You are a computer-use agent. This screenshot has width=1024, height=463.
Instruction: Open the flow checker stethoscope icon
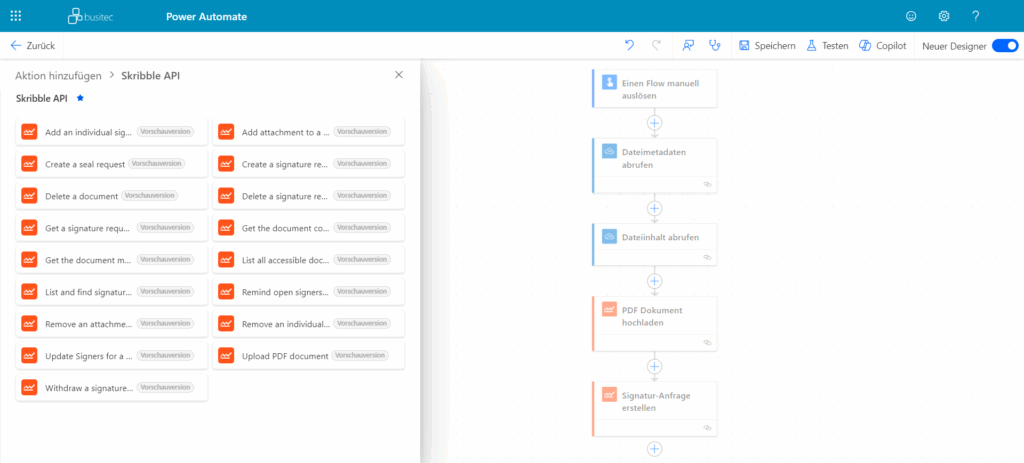point(714,46)
